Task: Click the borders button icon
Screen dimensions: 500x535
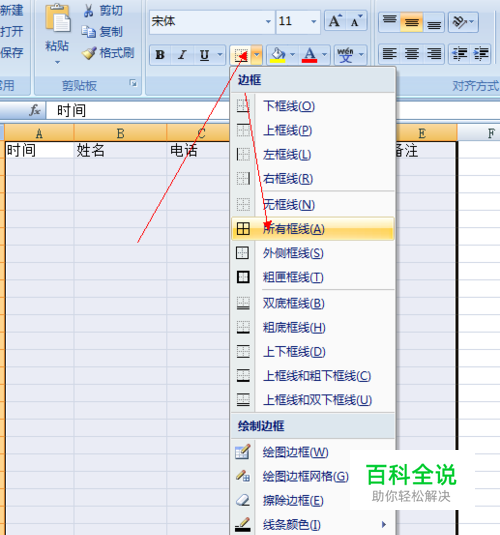Action: coord(241,55)
